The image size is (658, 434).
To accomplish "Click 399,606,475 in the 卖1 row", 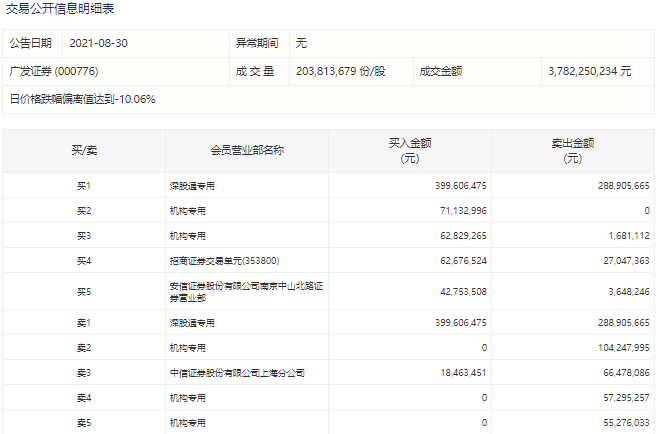I will point(461,323).
